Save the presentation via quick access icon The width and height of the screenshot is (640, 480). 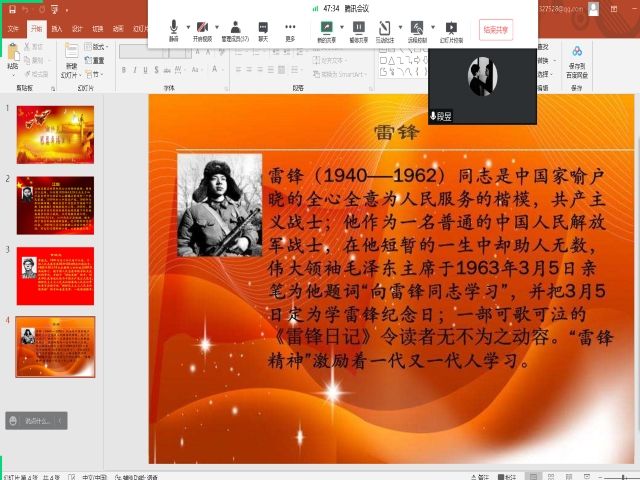[x=12, y=9]
